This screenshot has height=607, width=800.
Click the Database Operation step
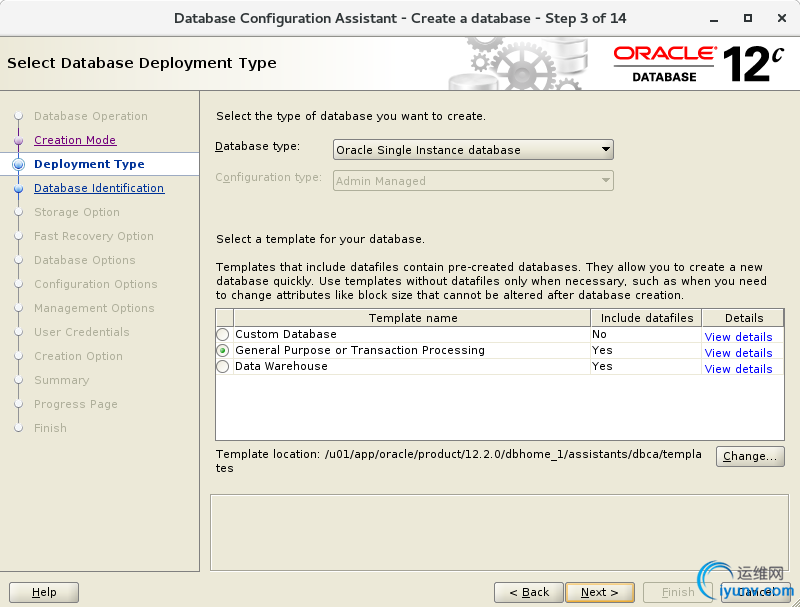pyautogui.click(x=91, y=116)
